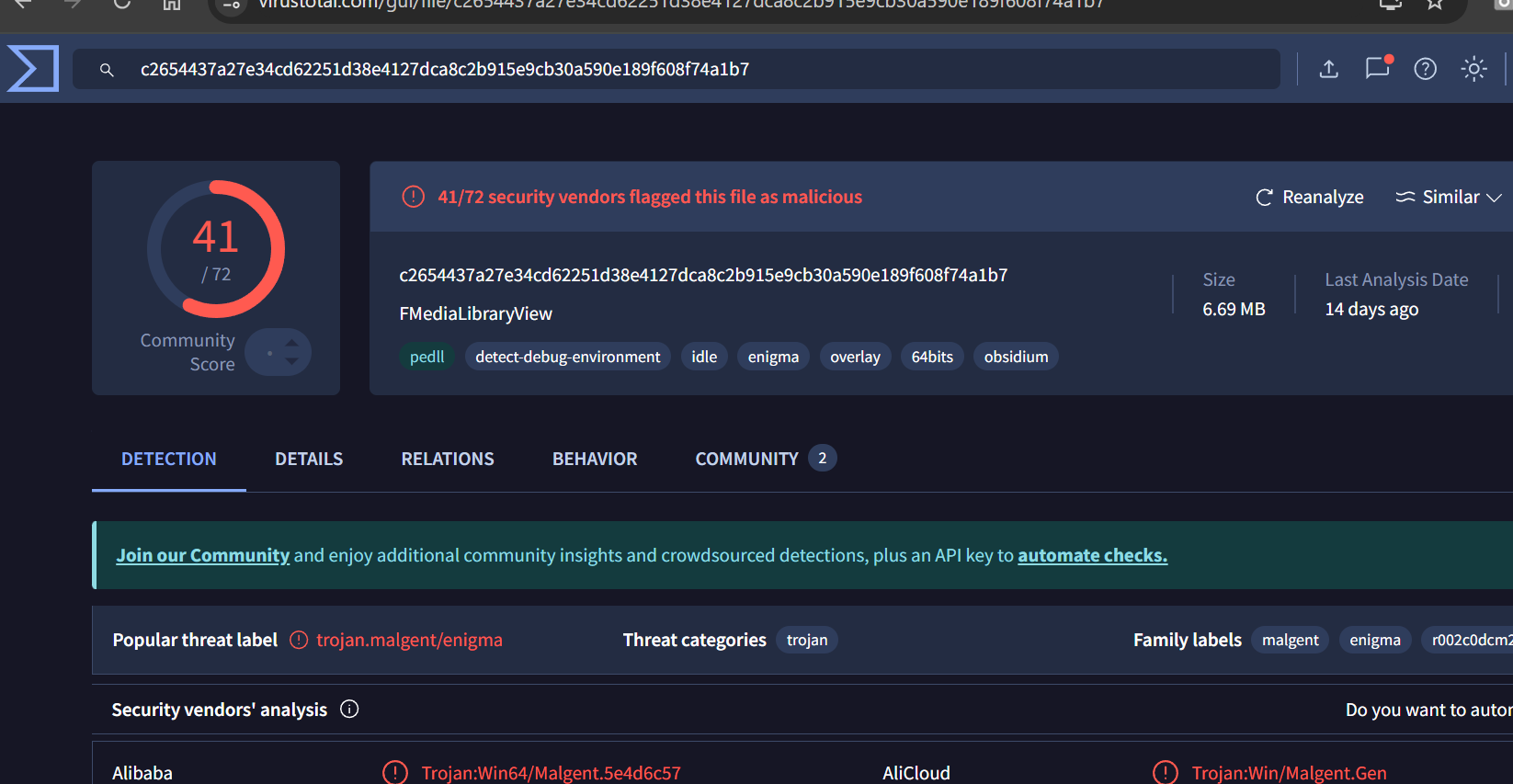Switch to the DETAILS tab

tap(309, 459)
